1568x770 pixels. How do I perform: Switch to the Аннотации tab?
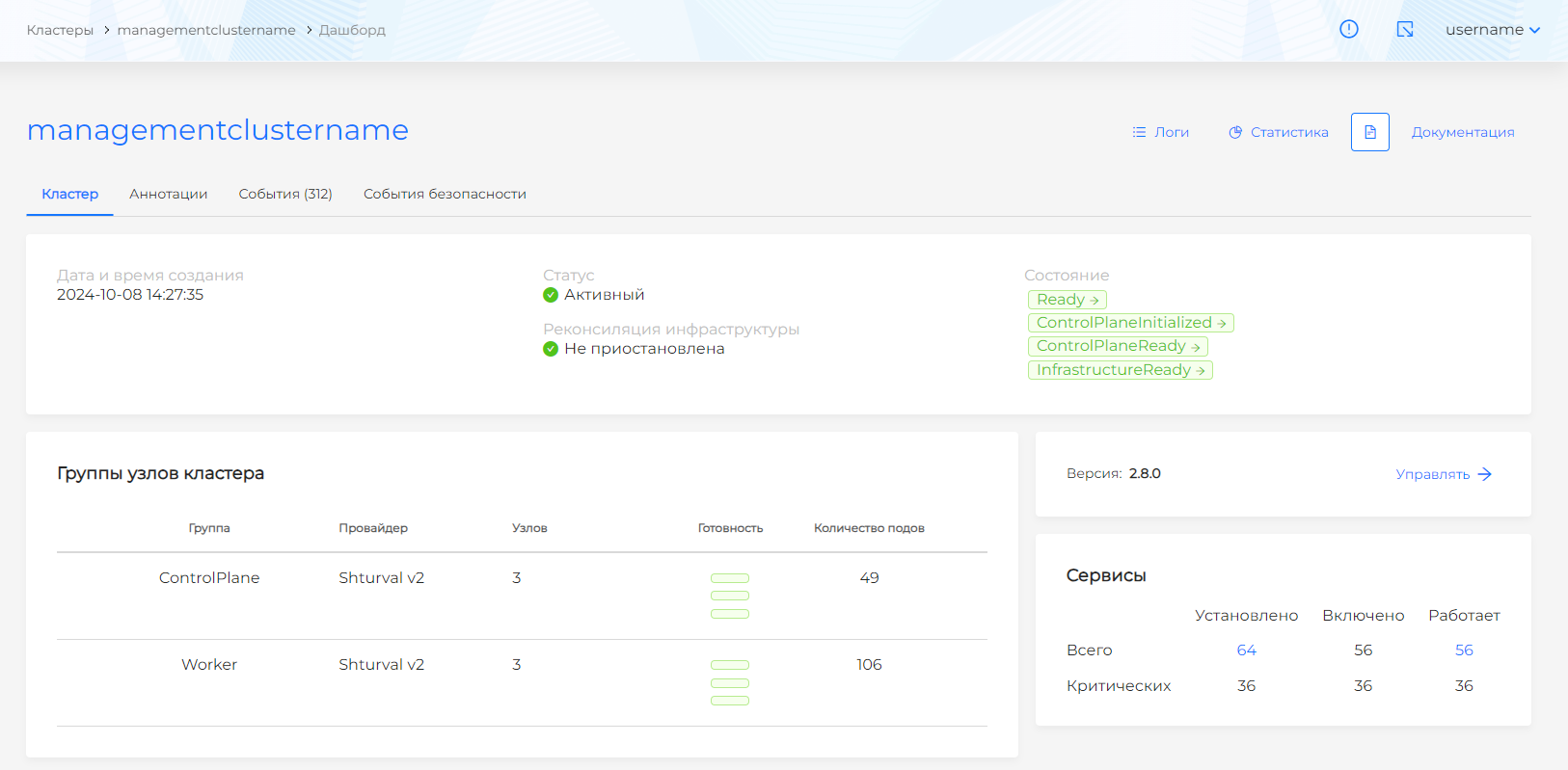pos(168,194)
